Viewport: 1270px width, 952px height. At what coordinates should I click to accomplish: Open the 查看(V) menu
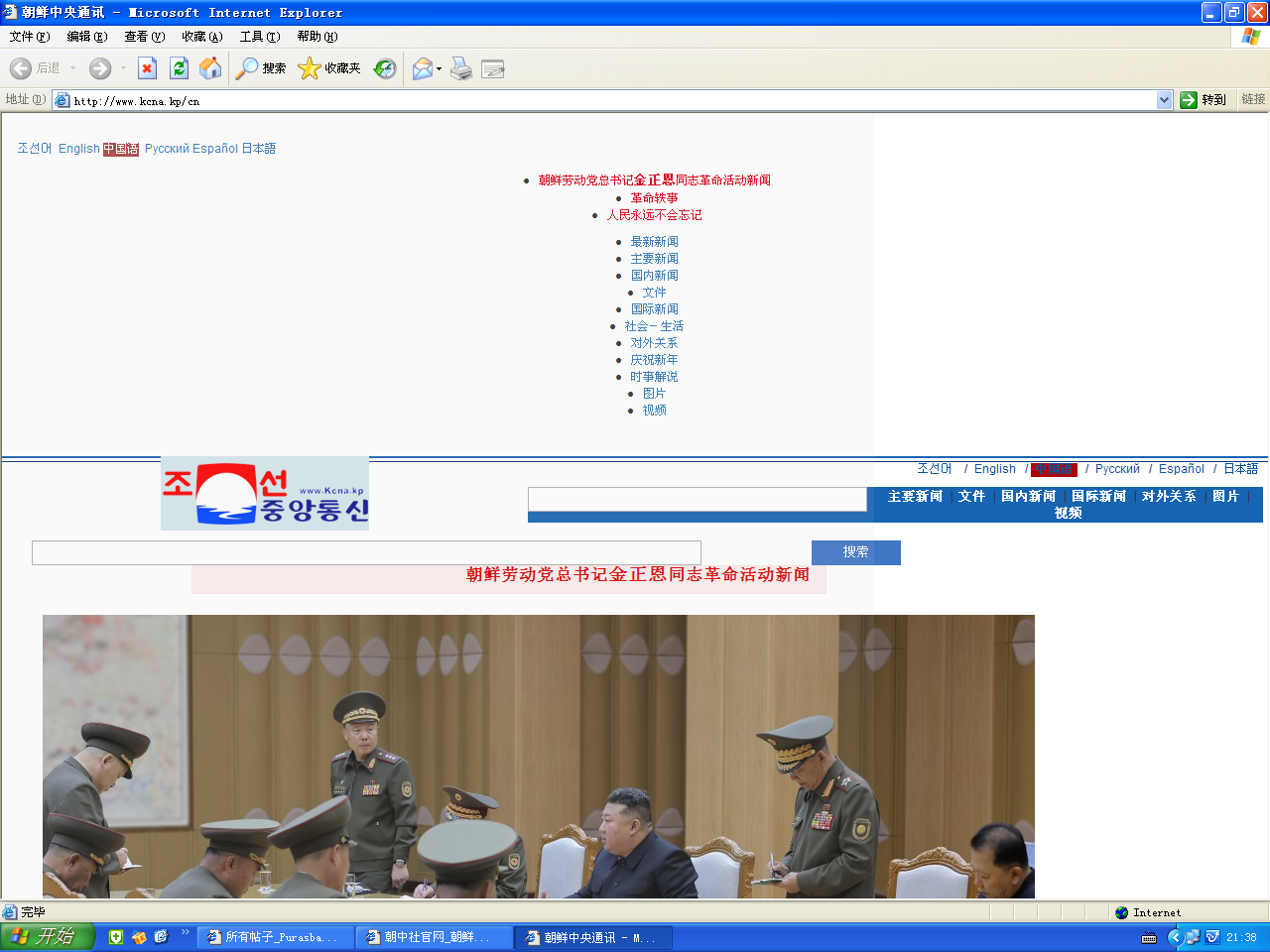point(144,37)
